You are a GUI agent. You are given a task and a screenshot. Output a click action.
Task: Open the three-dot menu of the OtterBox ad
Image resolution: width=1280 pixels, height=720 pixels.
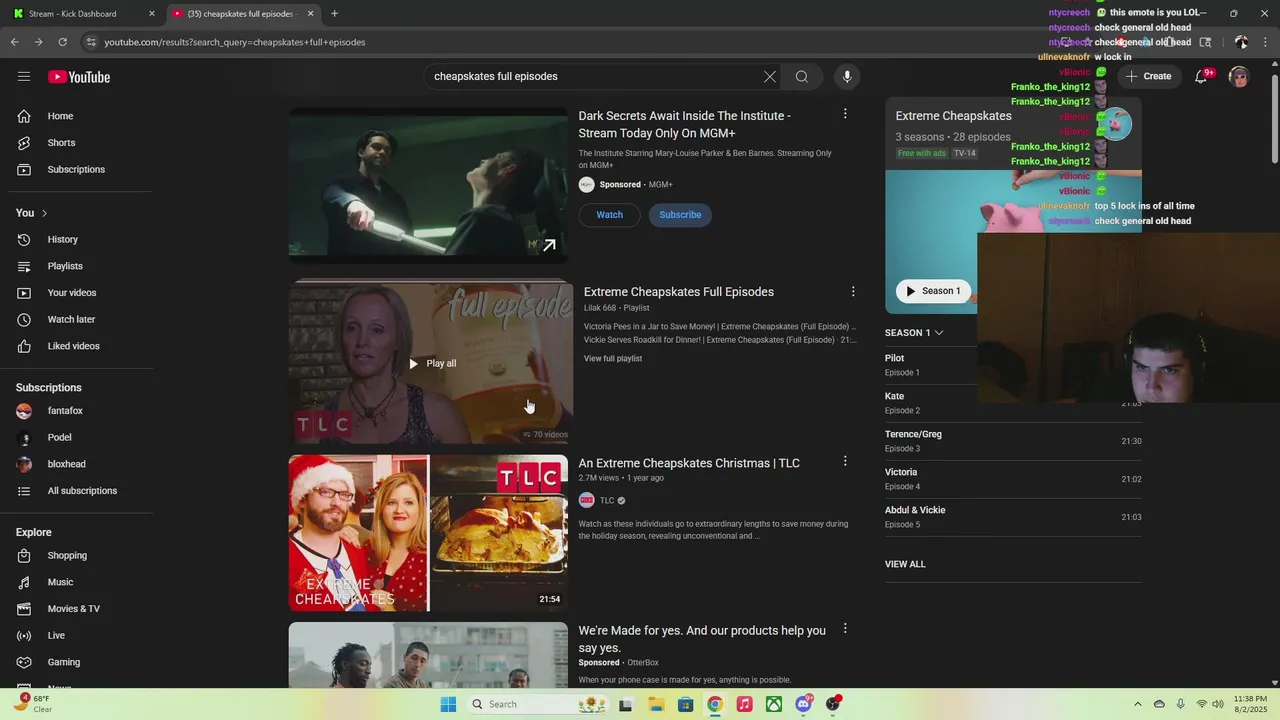845,629
